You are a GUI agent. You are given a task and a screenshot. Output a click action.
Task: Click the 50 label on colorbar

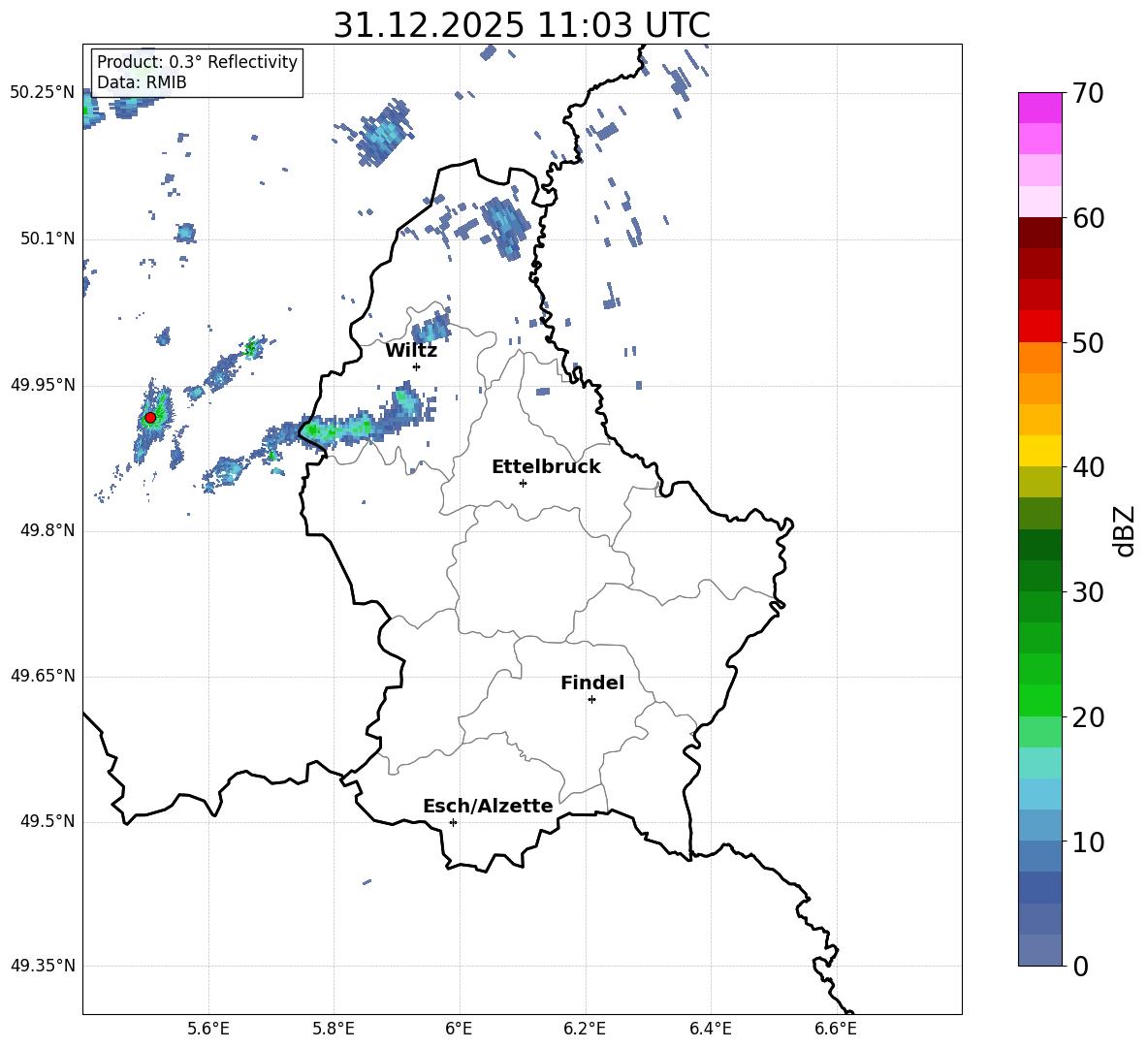pyautogui.click(x=1088, y=343)
